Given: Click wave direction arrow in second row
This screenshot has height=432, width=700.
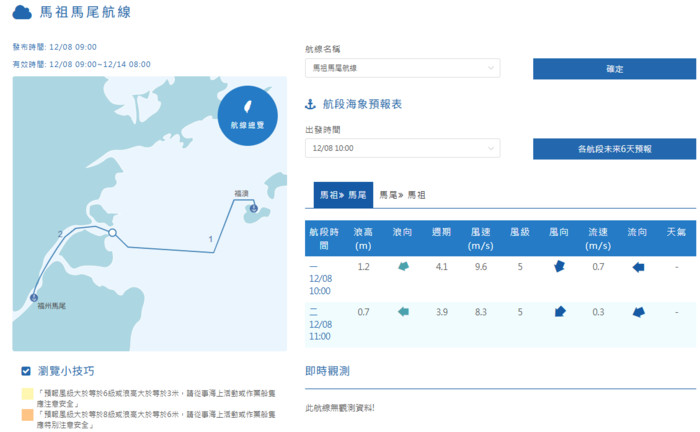Looking at the screenshot, I should [404, 312].
